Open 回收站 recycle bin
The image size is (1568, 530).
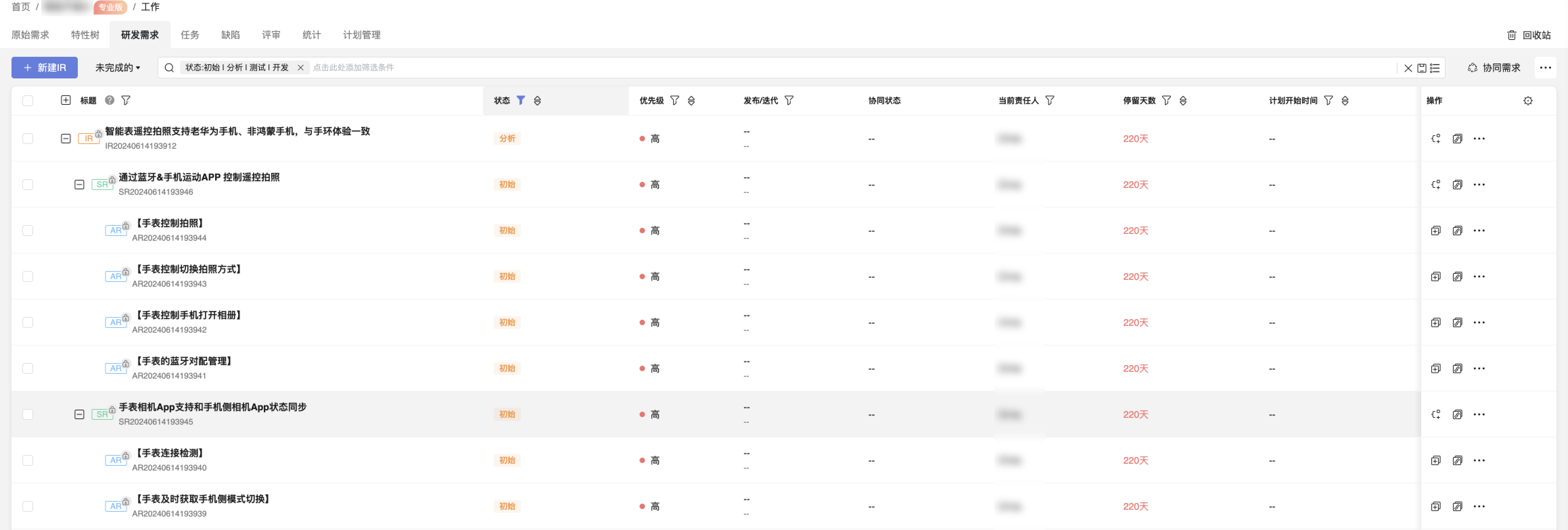point(1528,35)
